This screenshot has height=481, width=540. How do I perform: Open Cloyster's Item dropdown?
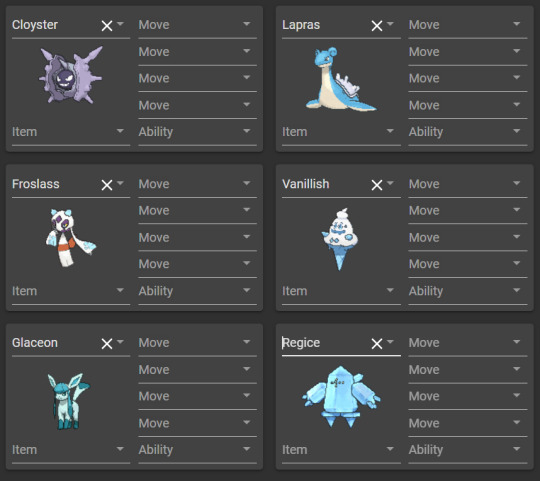pos(71,132)
